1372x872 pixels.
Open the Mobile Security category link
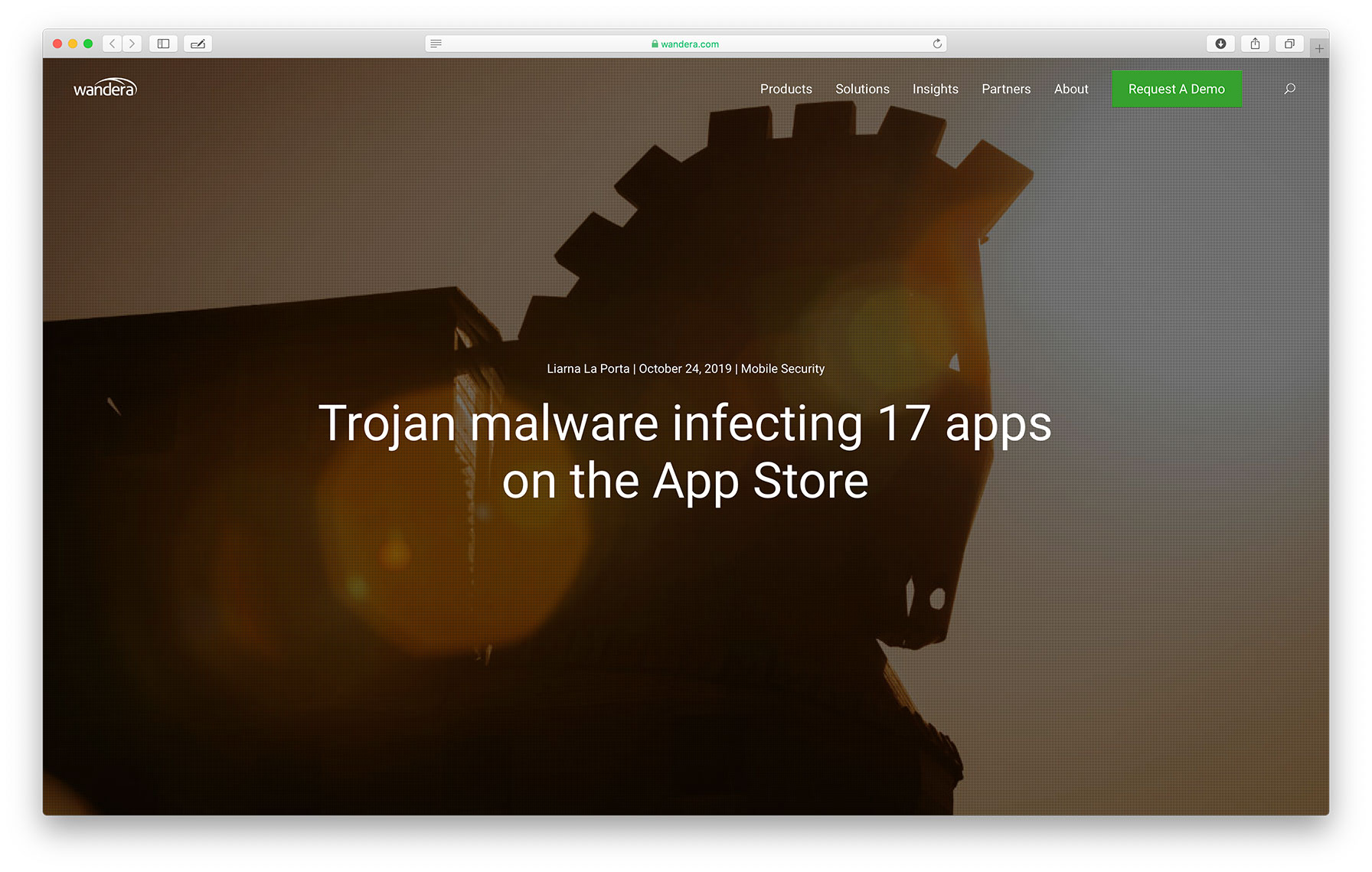click(782, 368)
